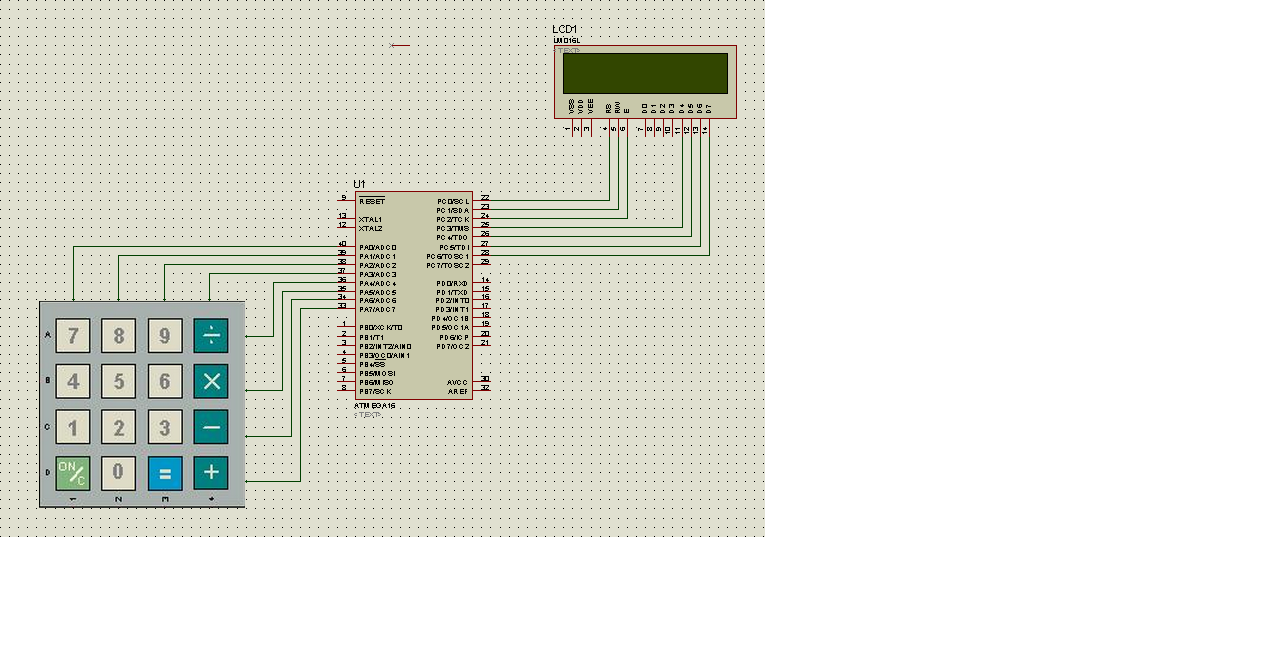Click the AVCC pin label
This screenshot has height=656, width=1274.
pyautogui.click(x=458, y=383)
